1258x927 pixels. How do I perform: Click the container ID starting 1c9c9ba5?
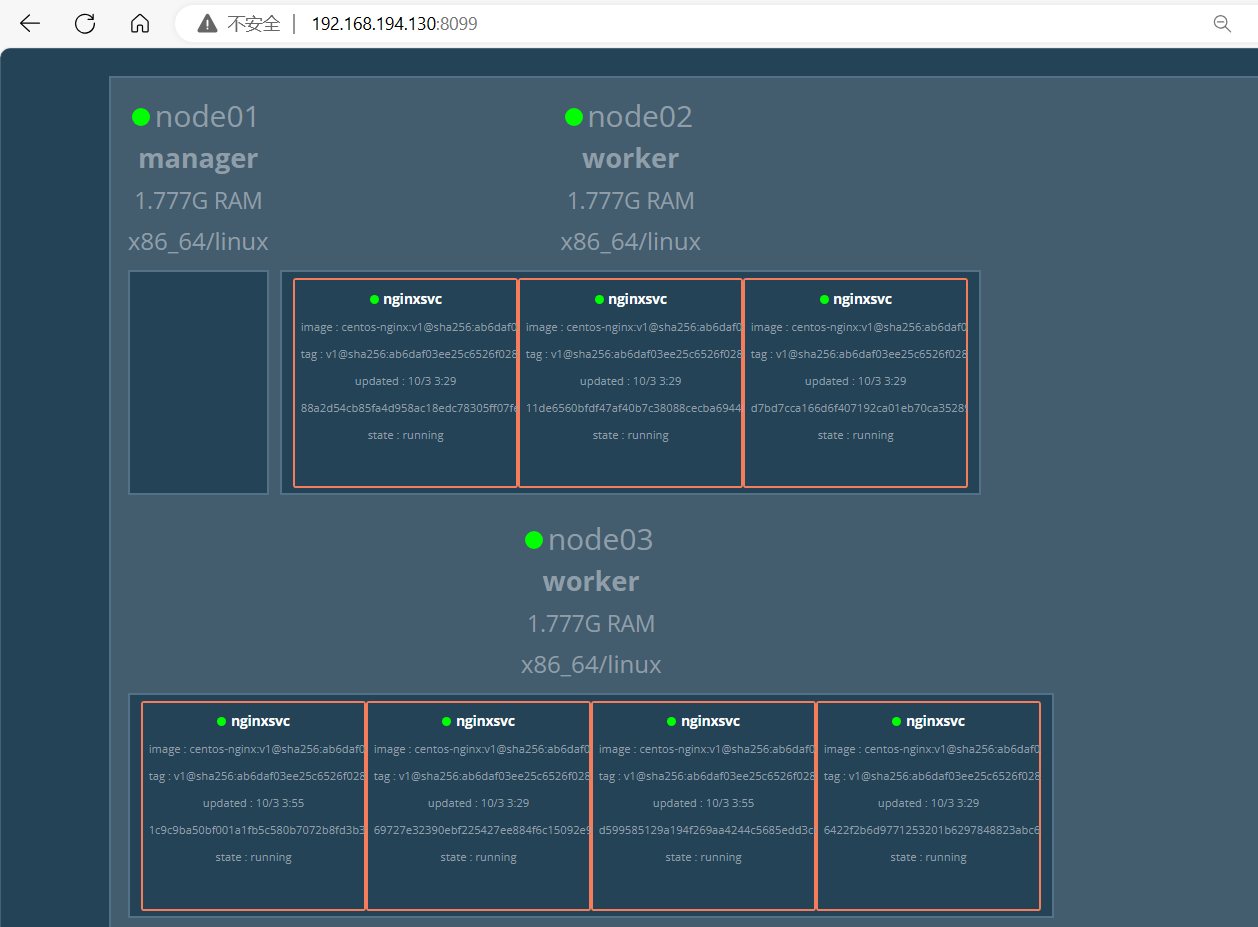(x=256, y=830)
